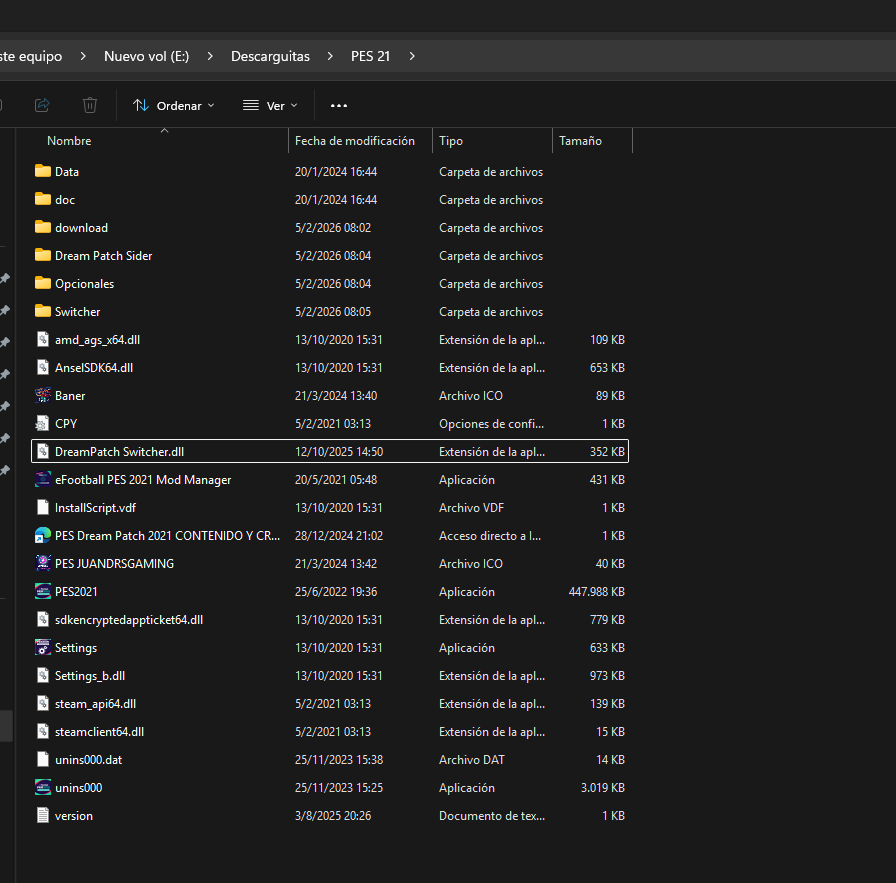This screenshot has height=883, width=896.
Task: Select the Dream Patch Sider folder icon
Action: pos(43,255)
